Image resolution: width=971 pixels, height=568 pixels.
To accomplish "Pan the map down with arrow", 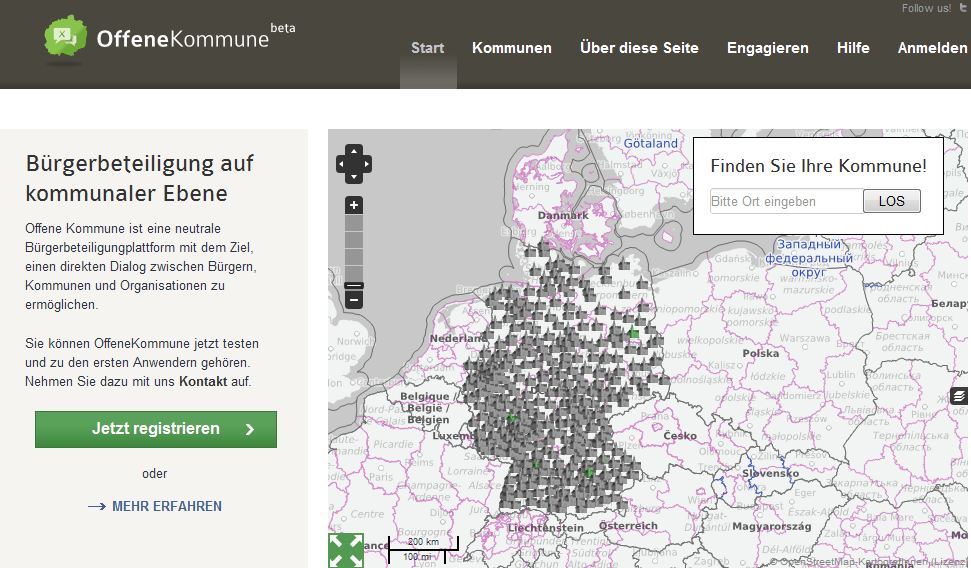I will tap(354, 177).
